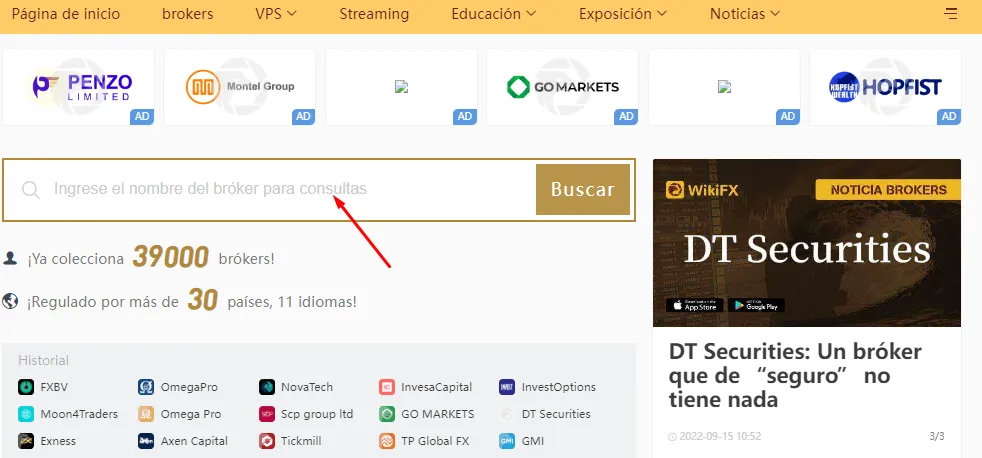The width and height of the screenshot is (982, 458).
Task: Click the InvesaCapital broker logo icon
Action: (387, 387)
